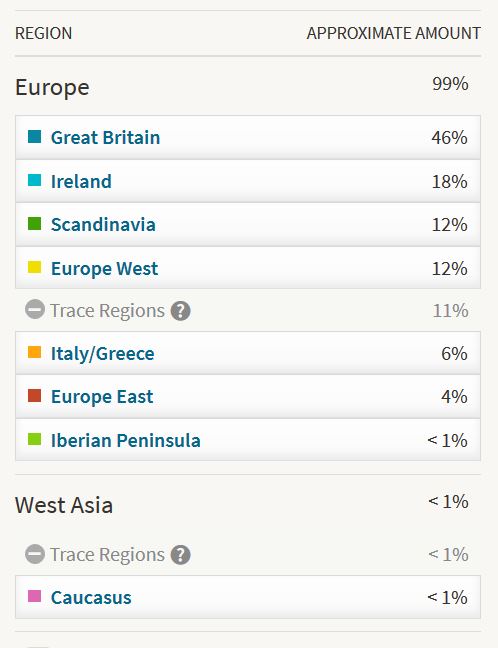The image size is (498, 648).
Task: Select the Scandinavia region
Action: (103, 225)
